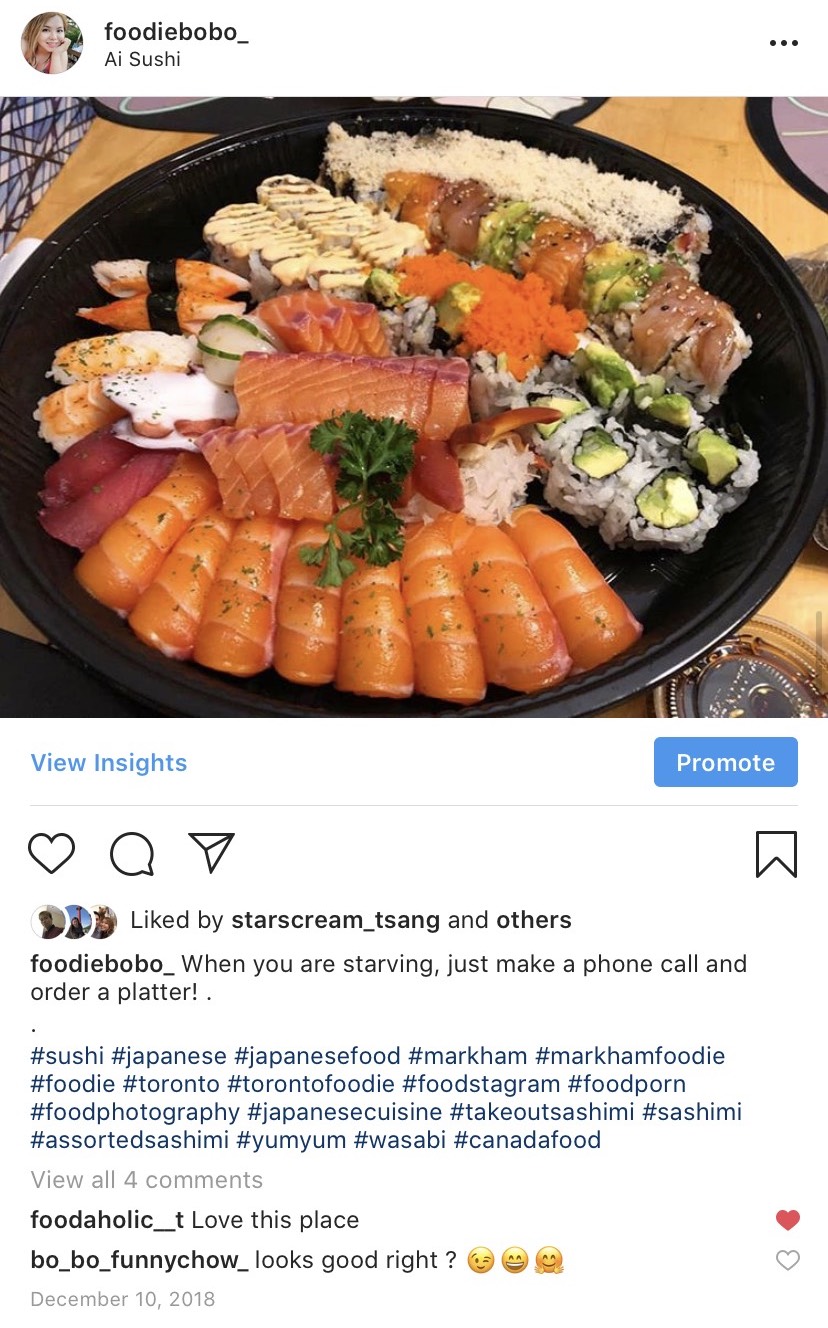This screenshot has width=828, height=1328.
Task: Open foodiebobo_ username in the header
Action: 176,32
